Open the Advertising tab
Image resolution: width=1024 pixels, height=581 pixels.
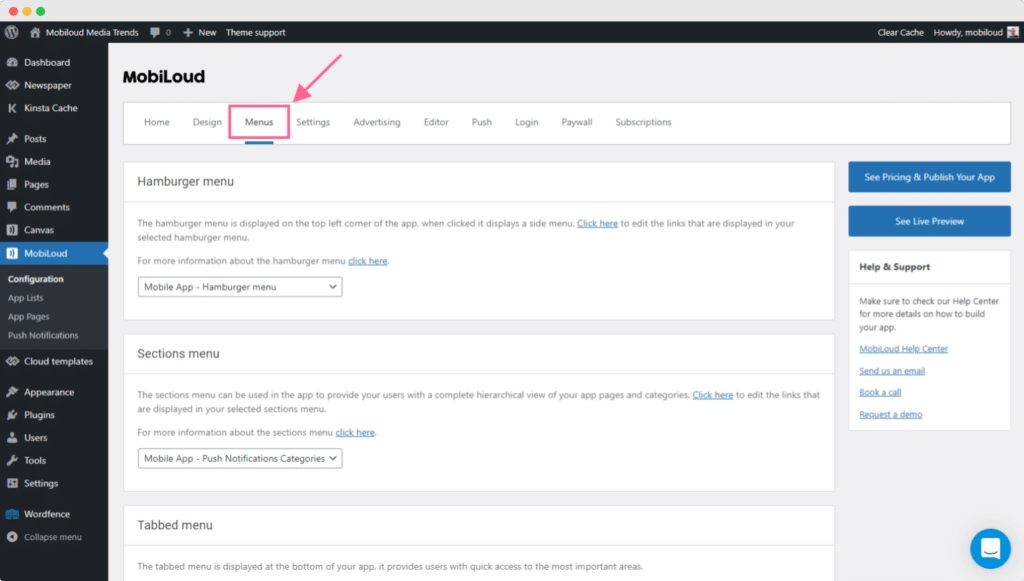377,122
